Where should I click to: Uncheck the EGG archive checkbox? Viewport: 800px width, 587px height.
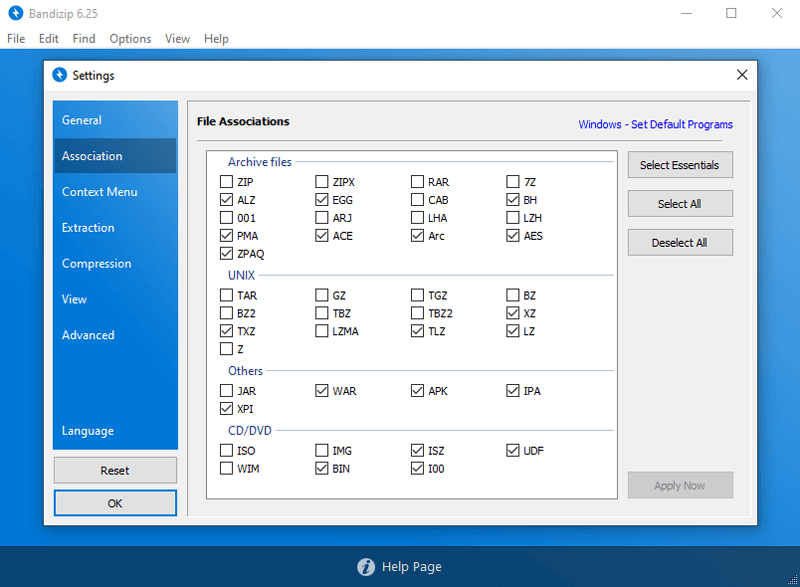click(322, 200)
